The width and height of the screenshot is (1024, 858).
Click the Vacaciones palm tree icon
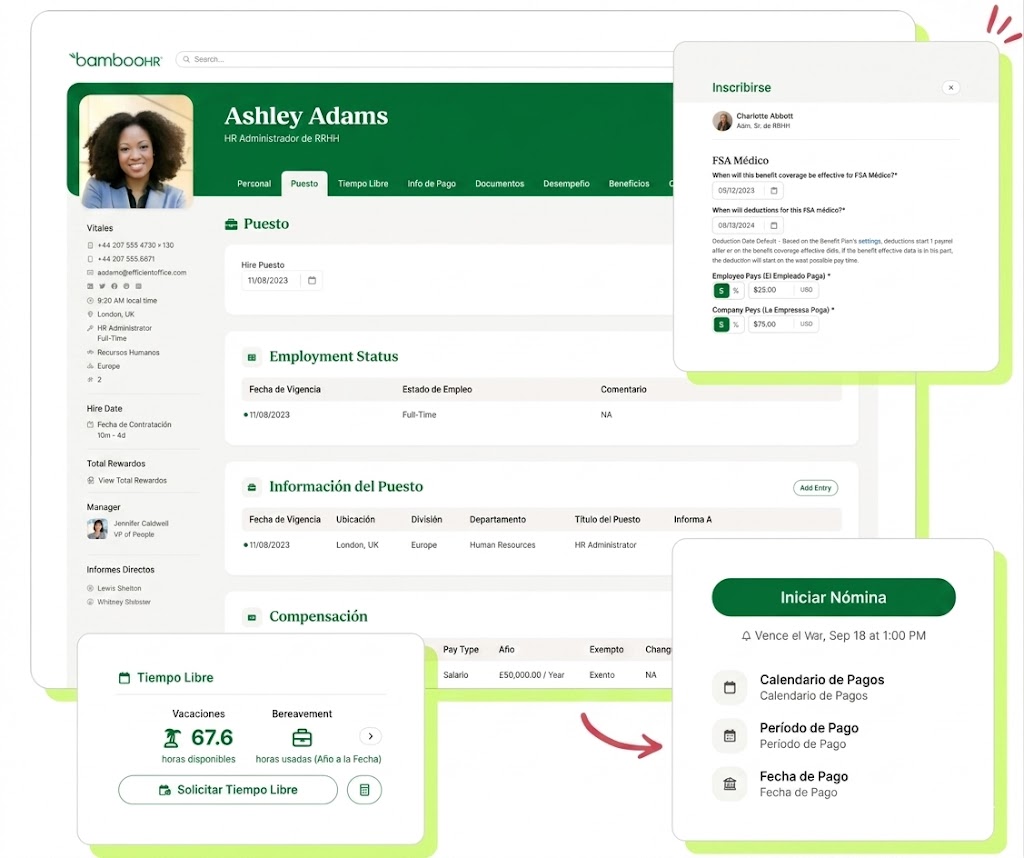(172, 738)
